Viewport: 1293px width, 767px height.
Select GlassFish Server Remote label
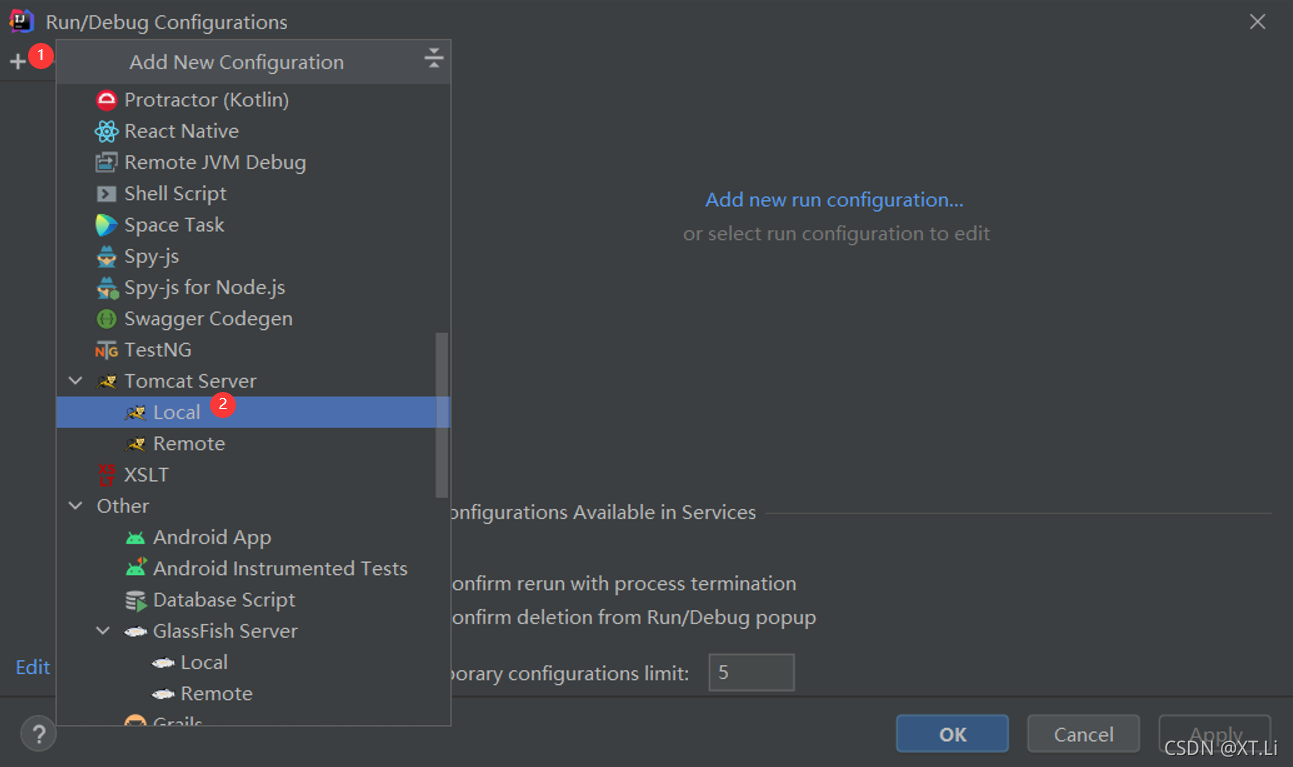[216, 693]
